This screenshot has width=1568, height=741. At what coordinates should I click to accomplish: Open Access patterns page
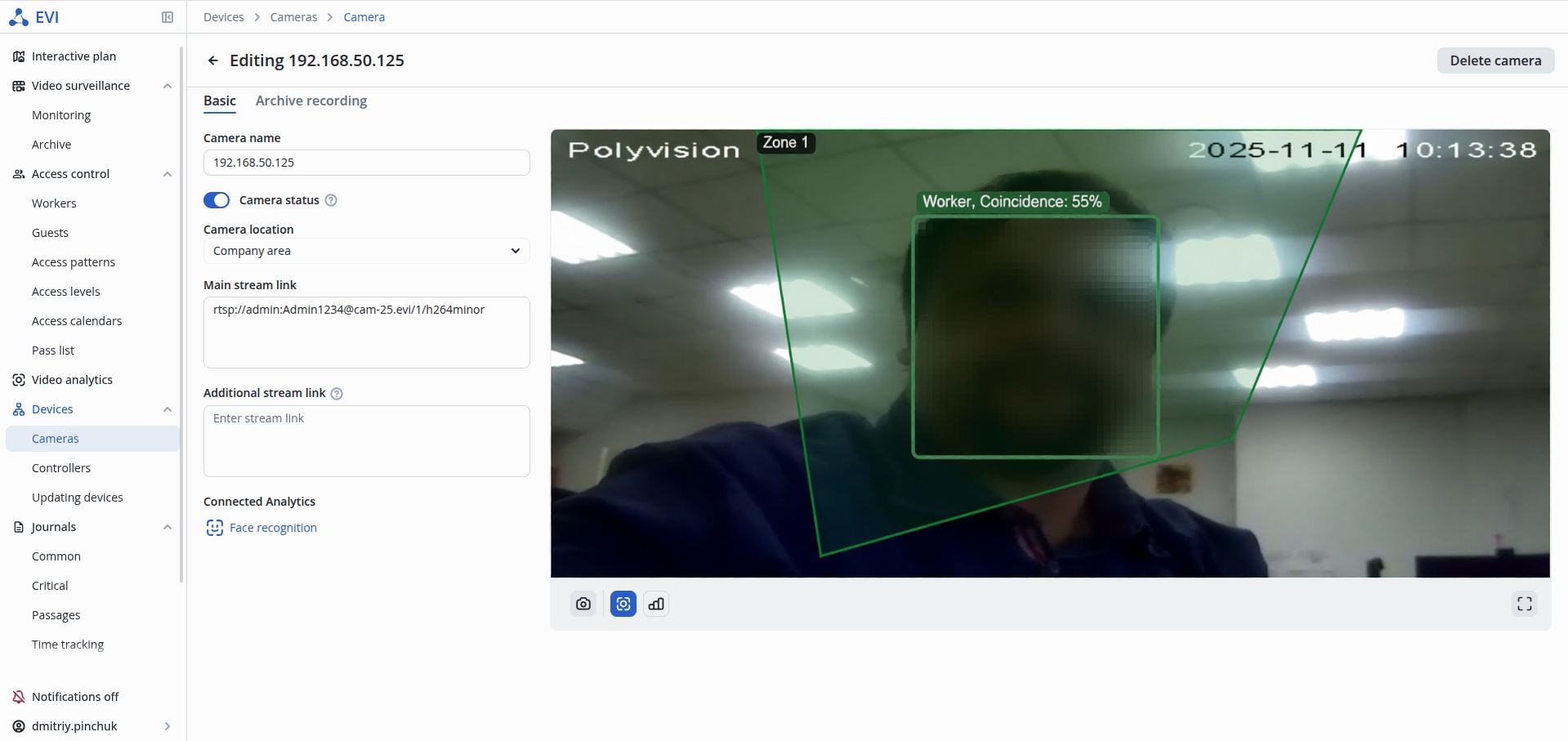(74, 262)
